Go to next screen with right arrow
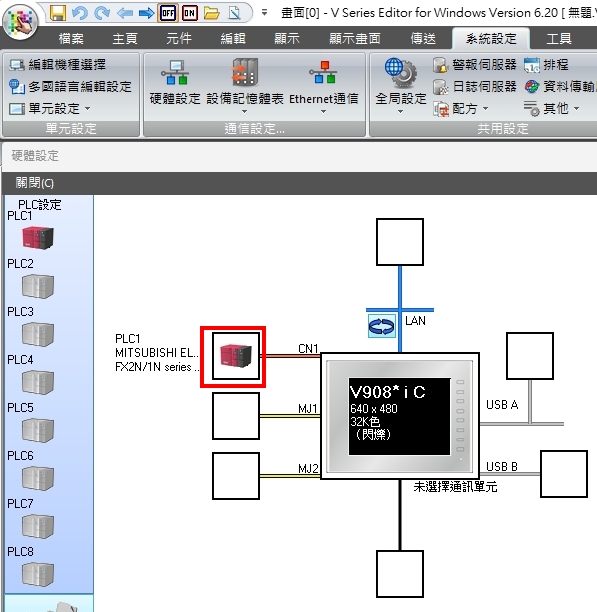This screenshot has height=612, width=597. [146, 14]
